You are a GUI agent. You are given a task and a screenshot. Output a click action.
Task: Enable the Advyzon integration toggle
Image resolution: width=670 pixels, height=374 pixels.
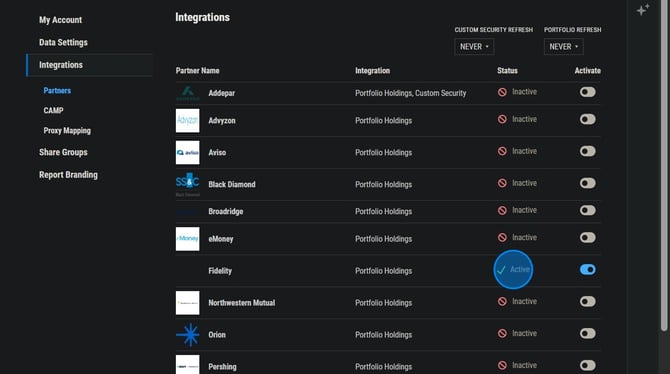pyautogui.click(x=588, y=119)
